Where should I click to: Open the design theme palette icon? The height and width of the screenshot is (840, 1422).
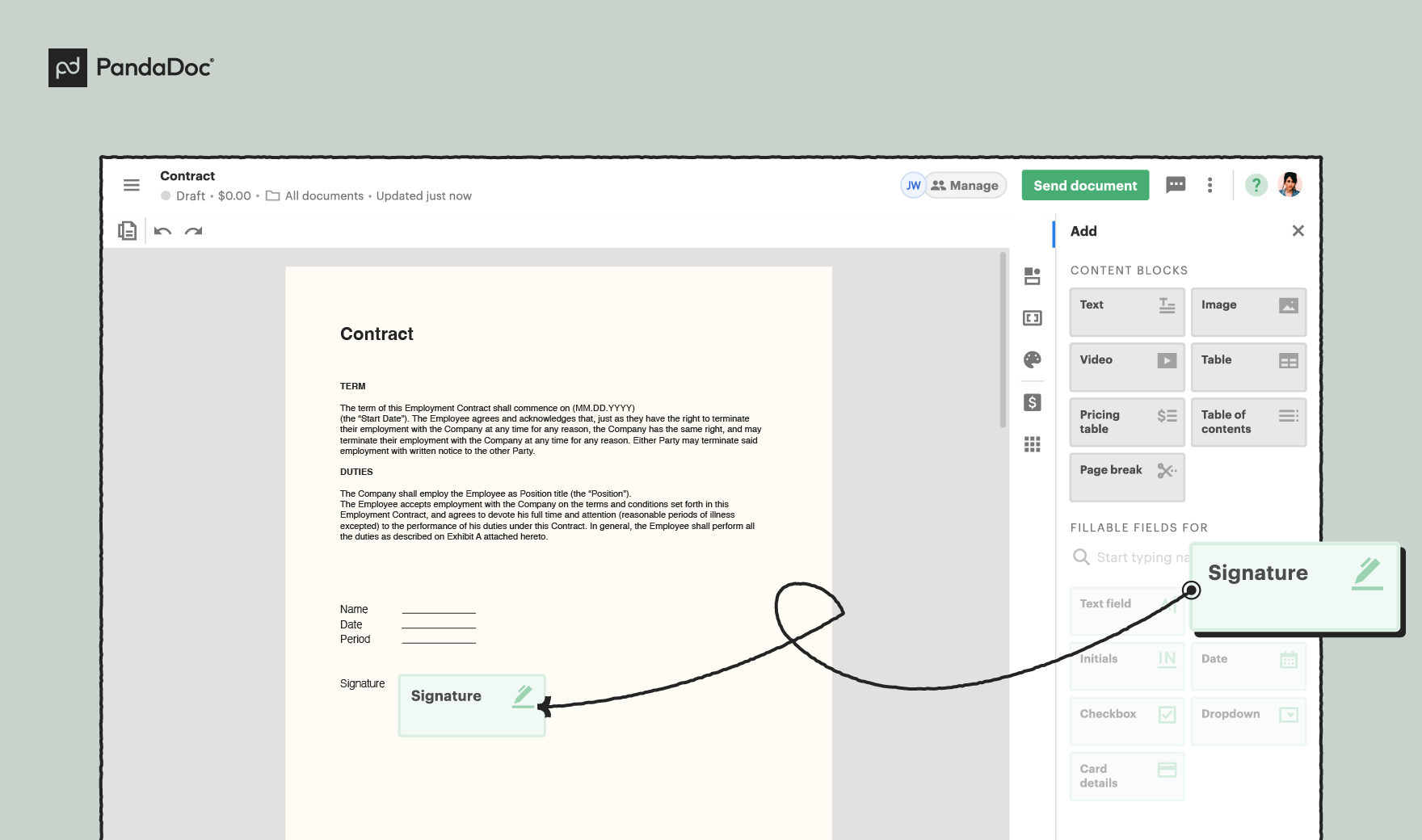[1033, 360]
